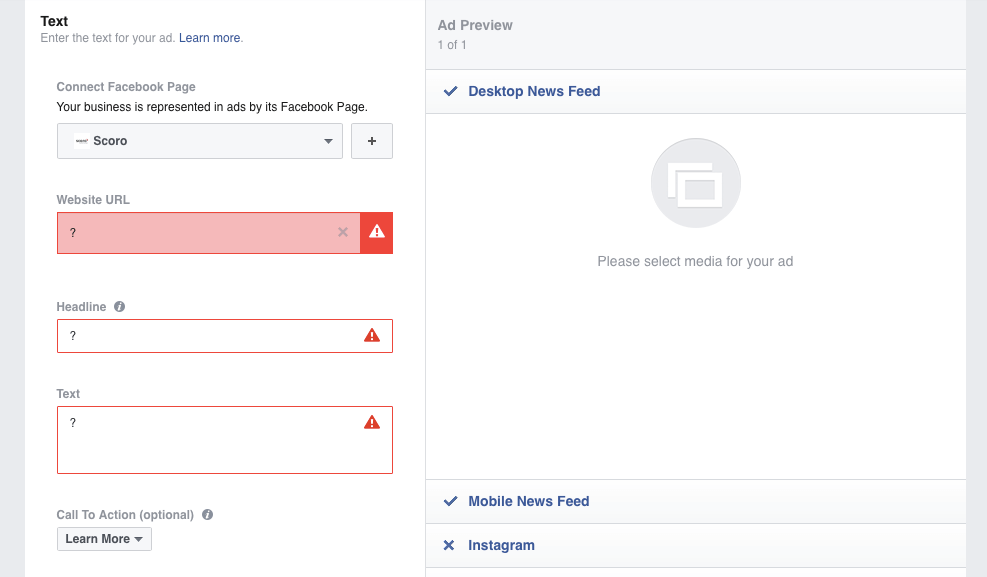
Task: Enable the Instagram placement X mark
Action: pyautogui.click(x=449, y=546)
